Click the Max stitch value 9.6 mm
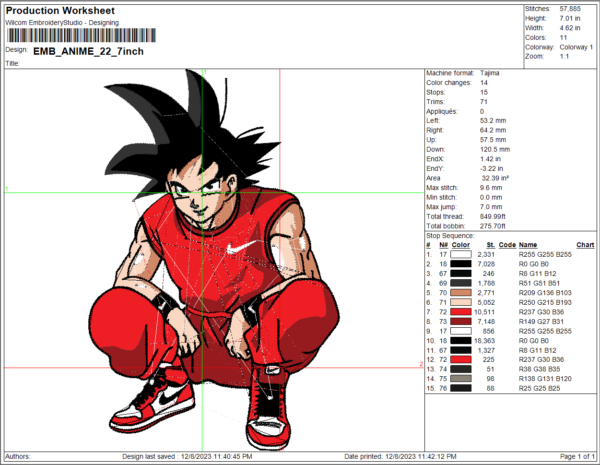 (491, 188)
